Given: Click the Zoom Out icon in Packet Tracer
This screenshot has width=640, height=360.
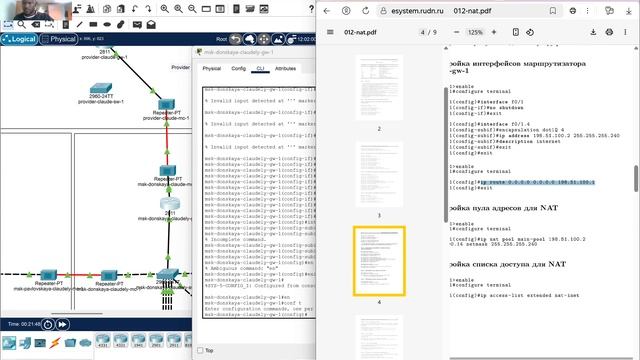Looking at the screenshot, I should [192, 9].
